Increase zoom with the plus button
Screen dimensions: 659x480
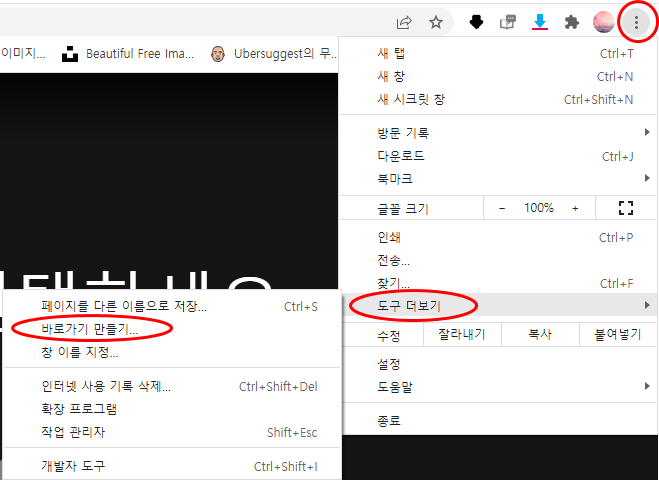pos(575,208)
